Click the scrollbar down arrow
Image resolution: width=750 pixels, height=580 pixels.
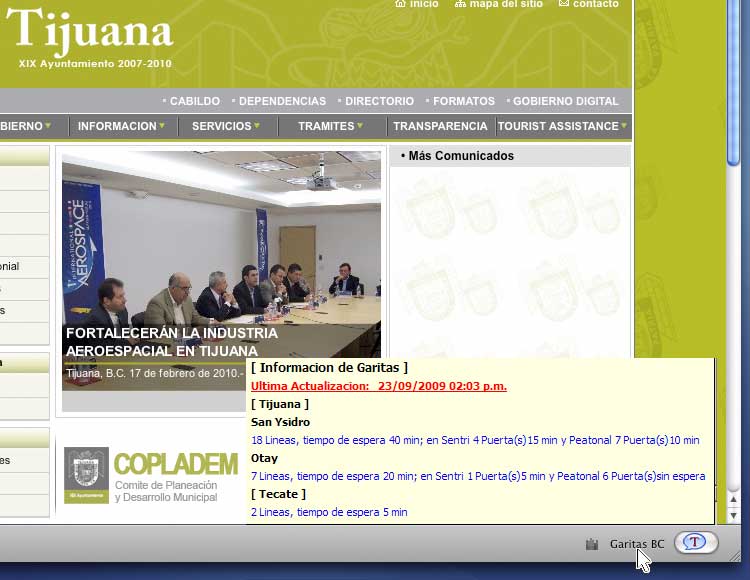coord(733,515)
